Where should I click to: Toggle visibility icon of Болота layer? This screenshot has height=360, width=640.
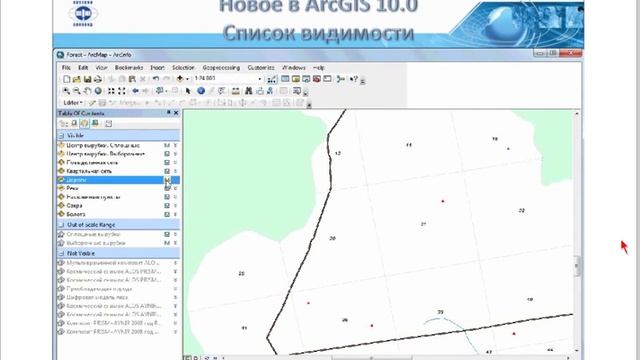click(61, 214)
